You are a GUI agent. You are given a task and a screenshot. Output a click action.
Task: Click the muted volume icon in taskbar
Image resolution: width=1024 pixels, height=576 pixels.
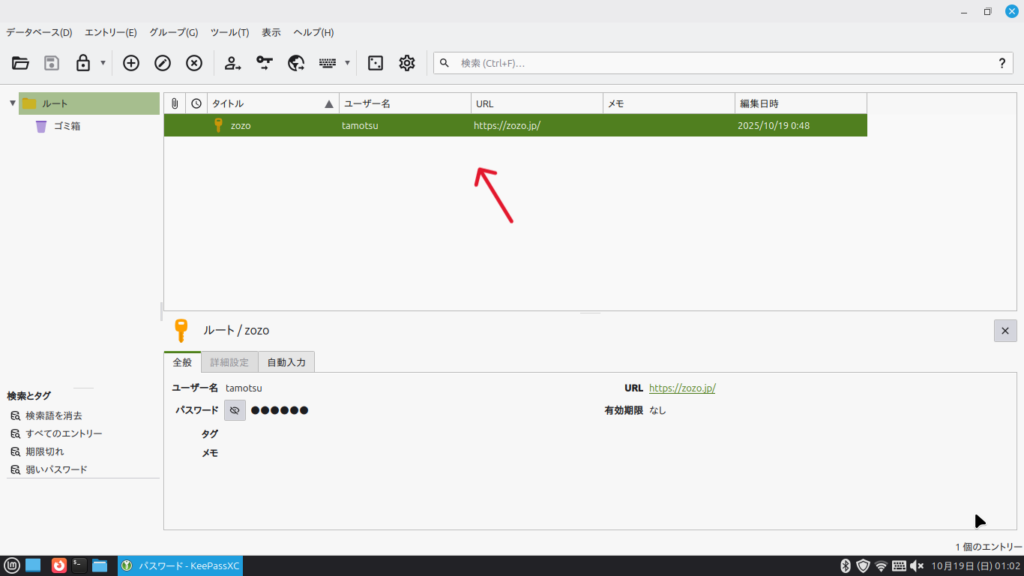click(x=917, y=566)
